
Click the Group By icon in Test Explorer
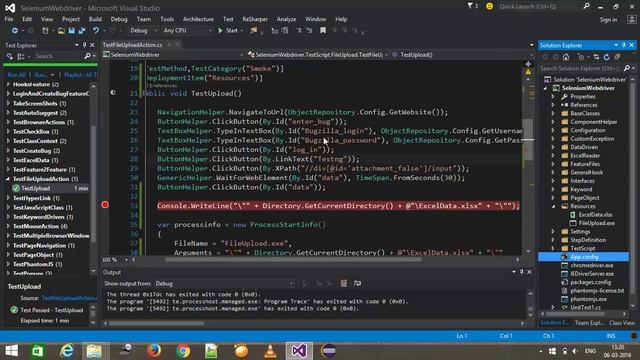tap(20, 56)
